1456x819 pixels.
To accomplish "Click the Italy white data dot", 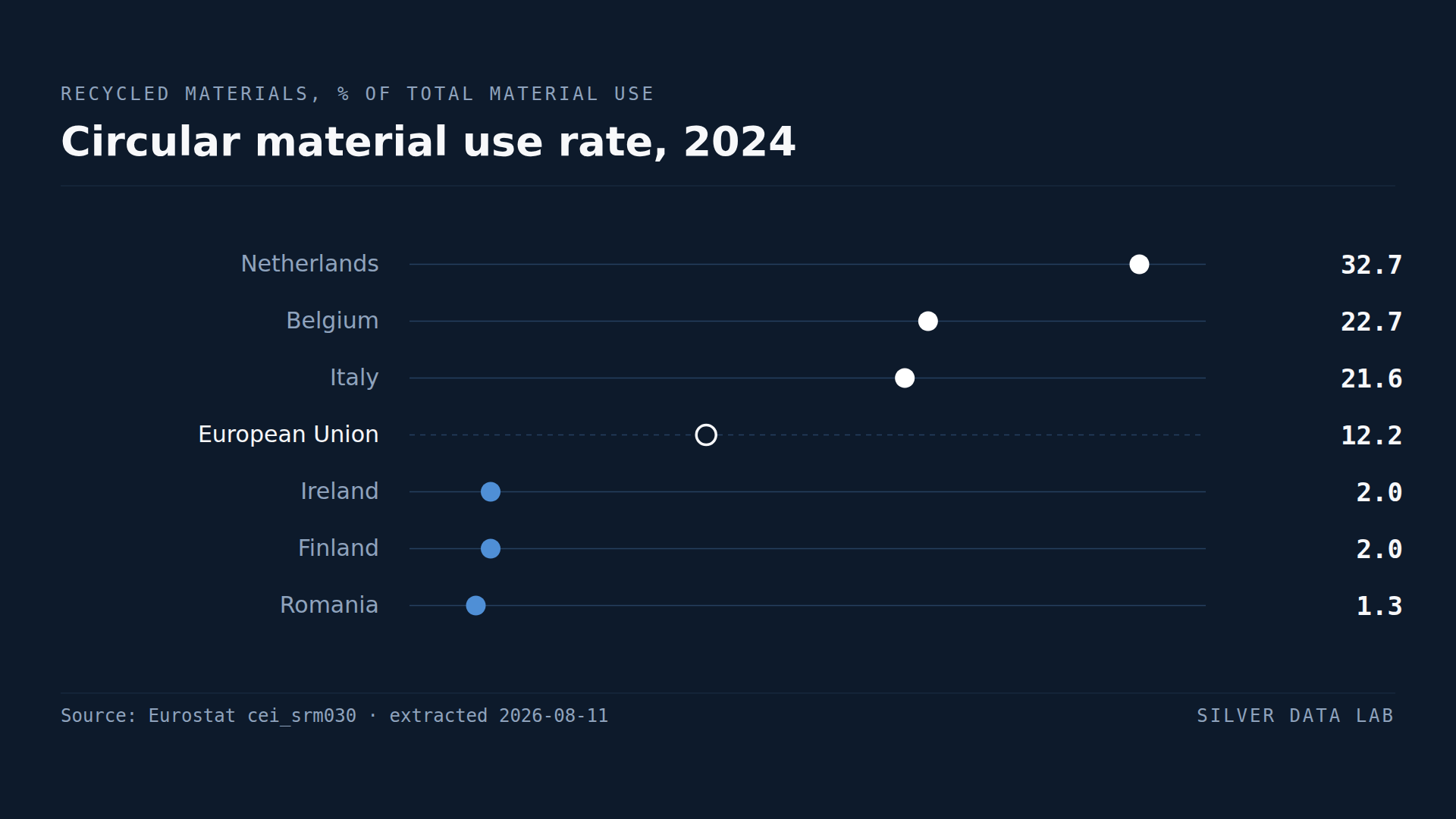I will click(905, 378).
